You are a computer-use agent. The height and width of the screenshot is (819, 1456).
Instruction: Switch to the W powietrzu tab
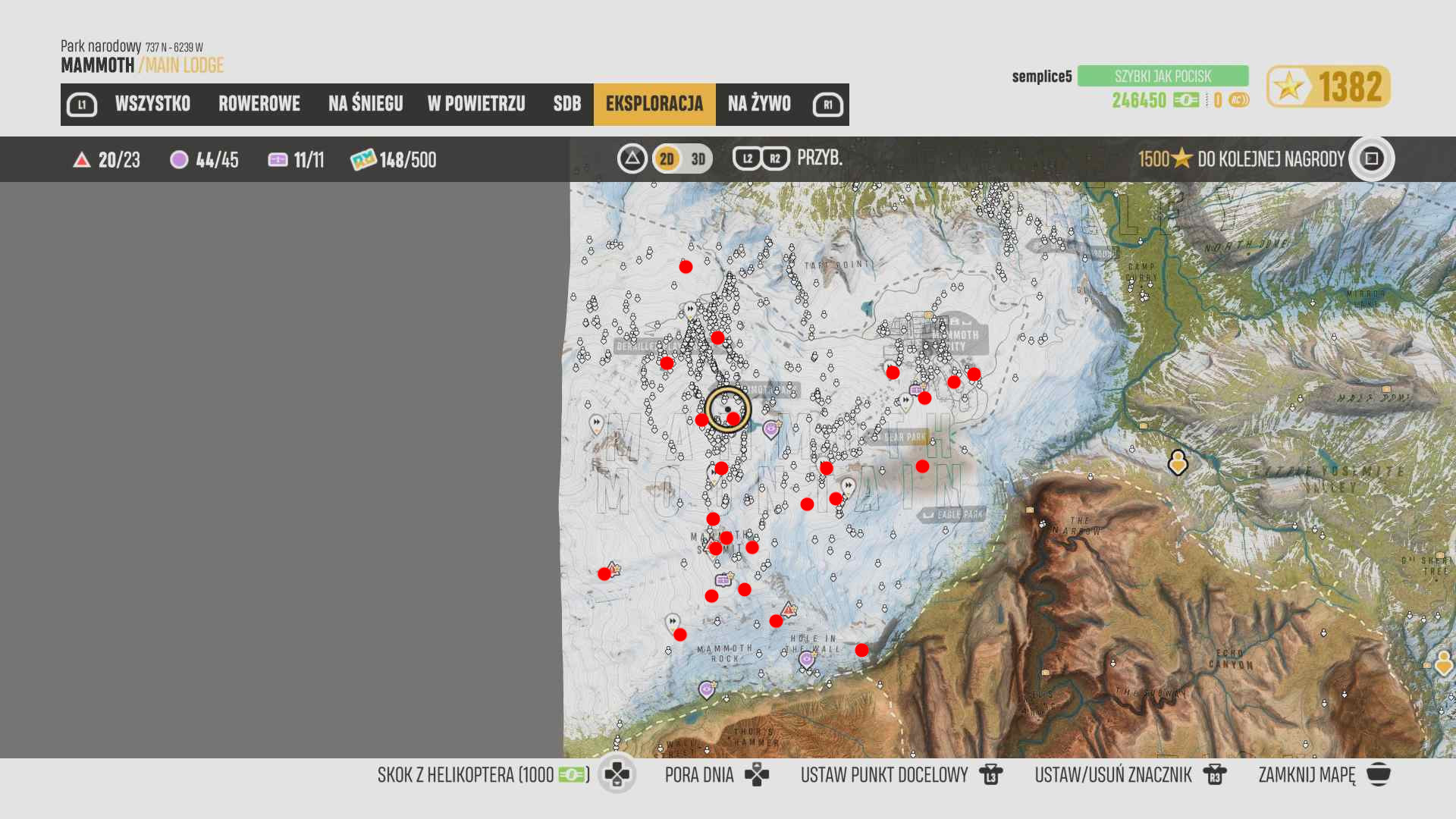point(476,104)
